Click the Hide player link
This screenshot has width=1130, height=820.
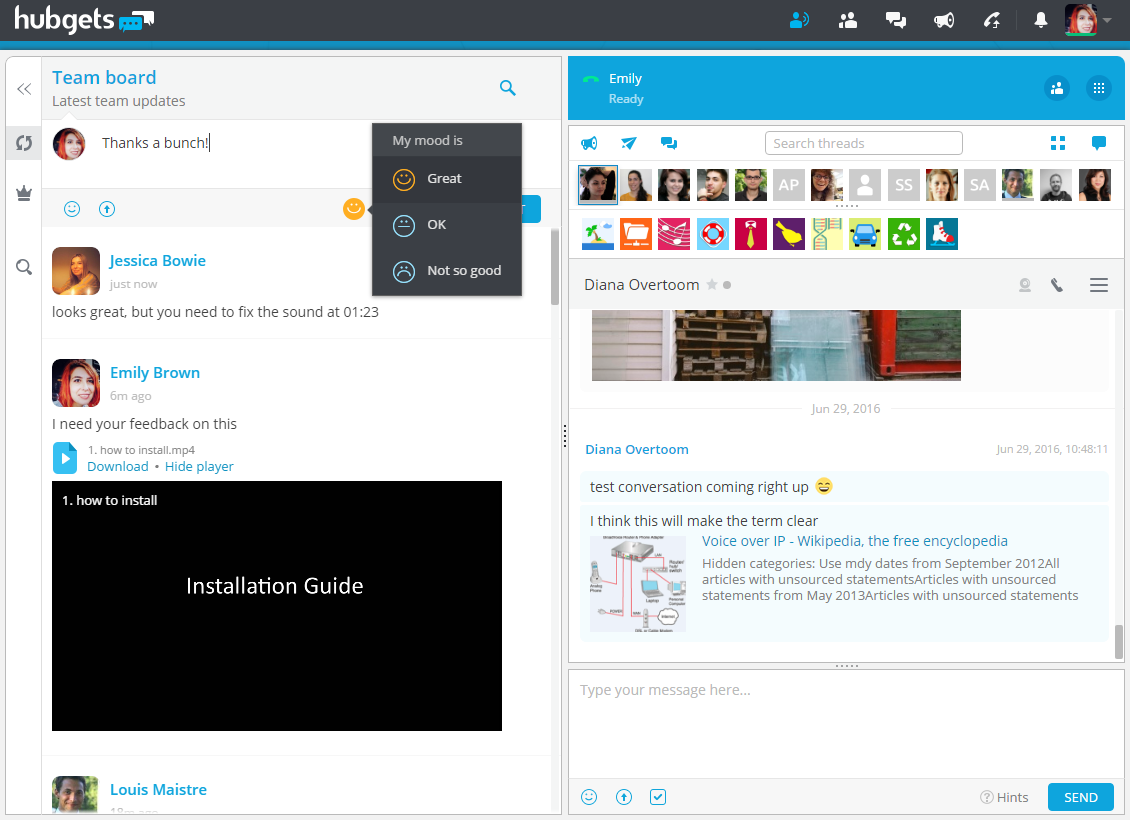point(199,466)
